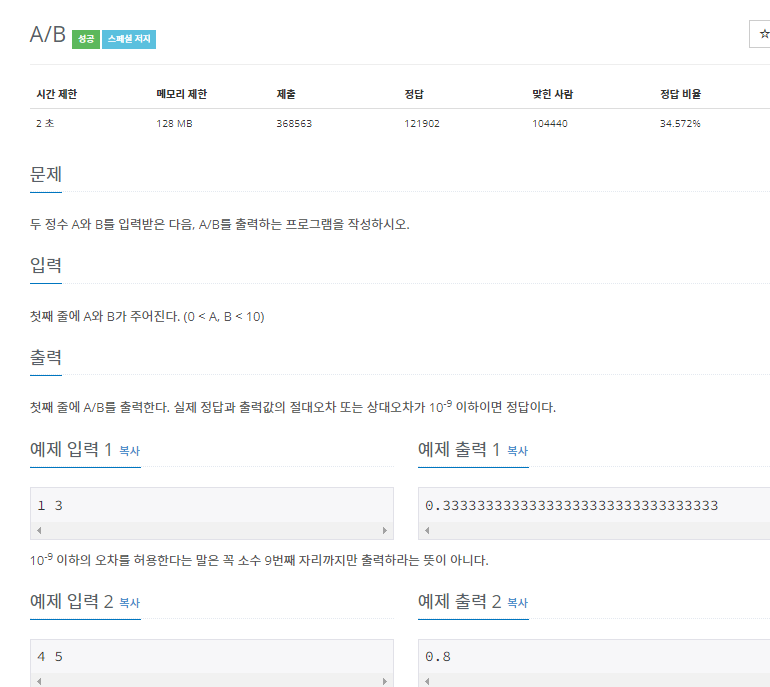Click the '2 초' time limit value

[45, 124]
